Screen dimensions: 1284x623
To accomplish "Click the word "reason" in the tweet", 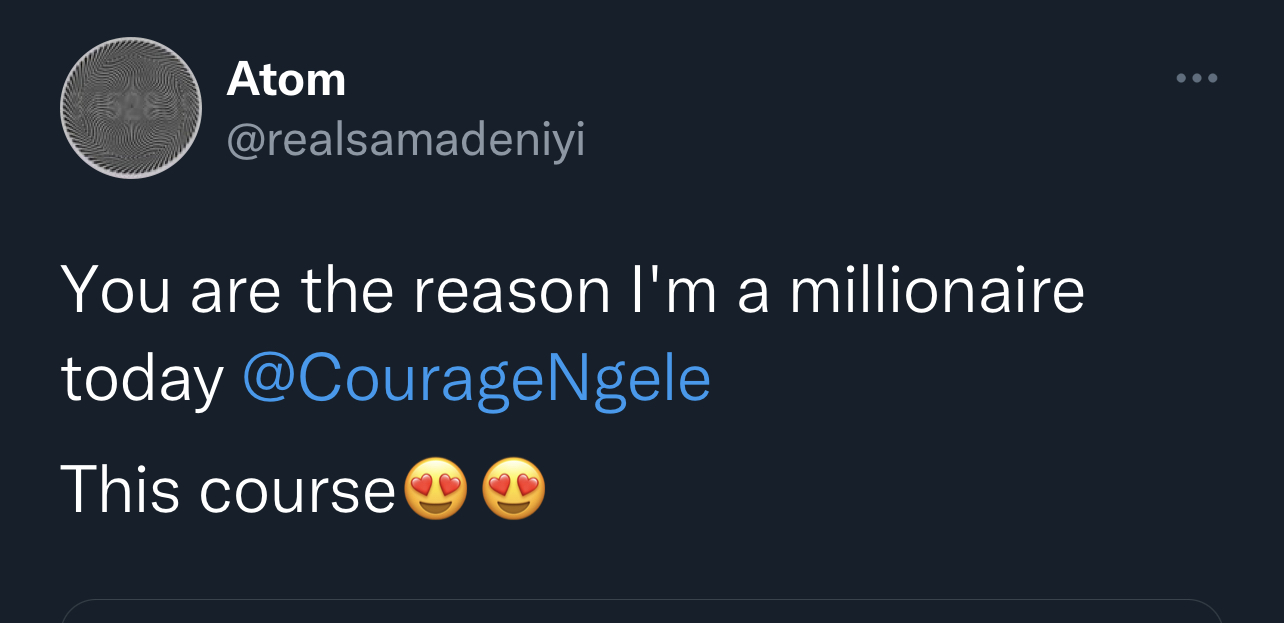I will point(511,293).
